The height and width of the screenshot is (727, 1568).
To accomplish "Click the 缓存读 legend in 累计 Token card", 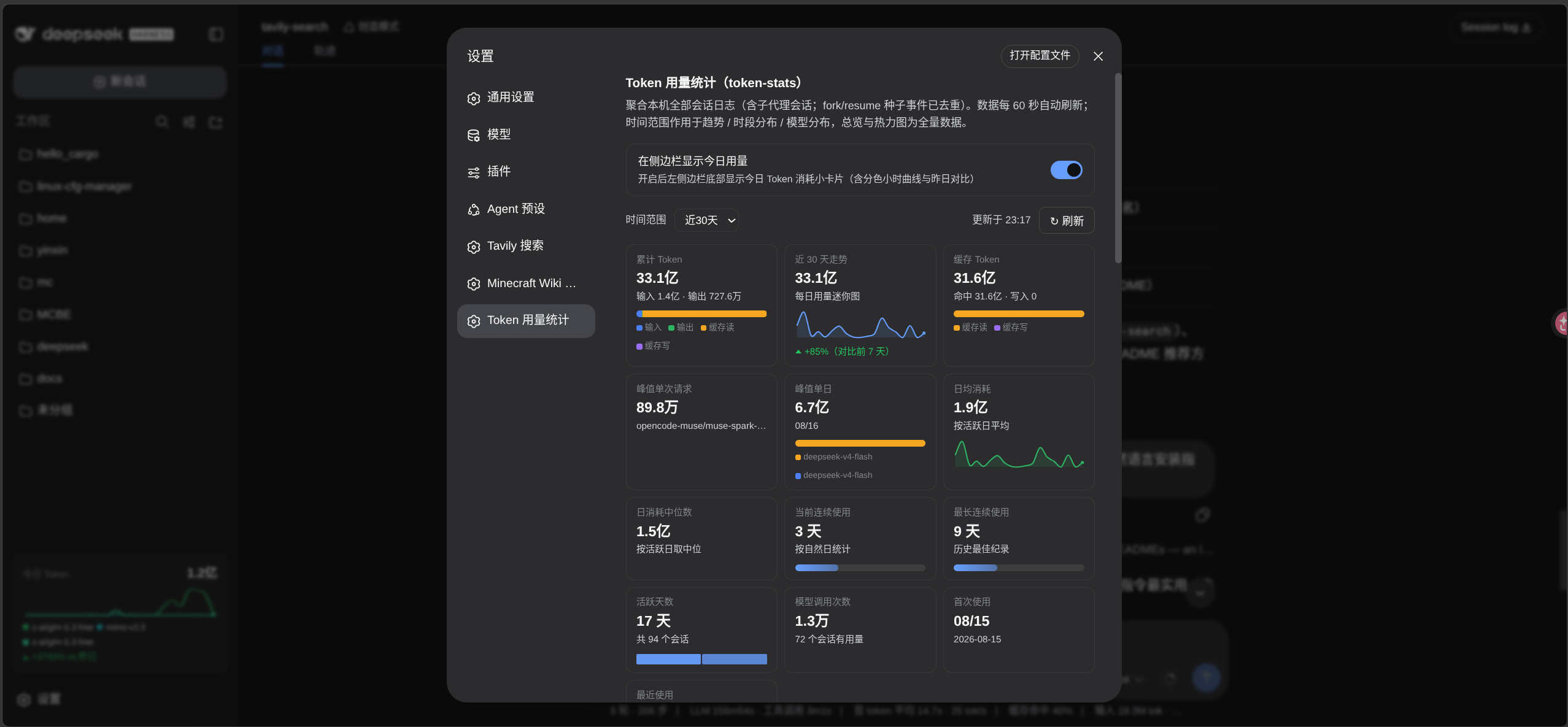I will click(717, 328).
